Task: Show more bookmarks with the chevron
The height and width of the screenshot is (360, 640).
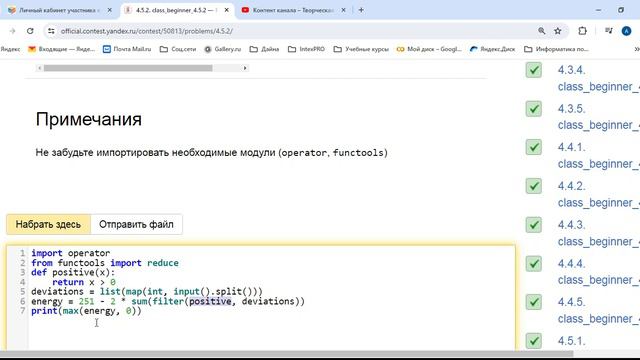Action: coord(636,49)
